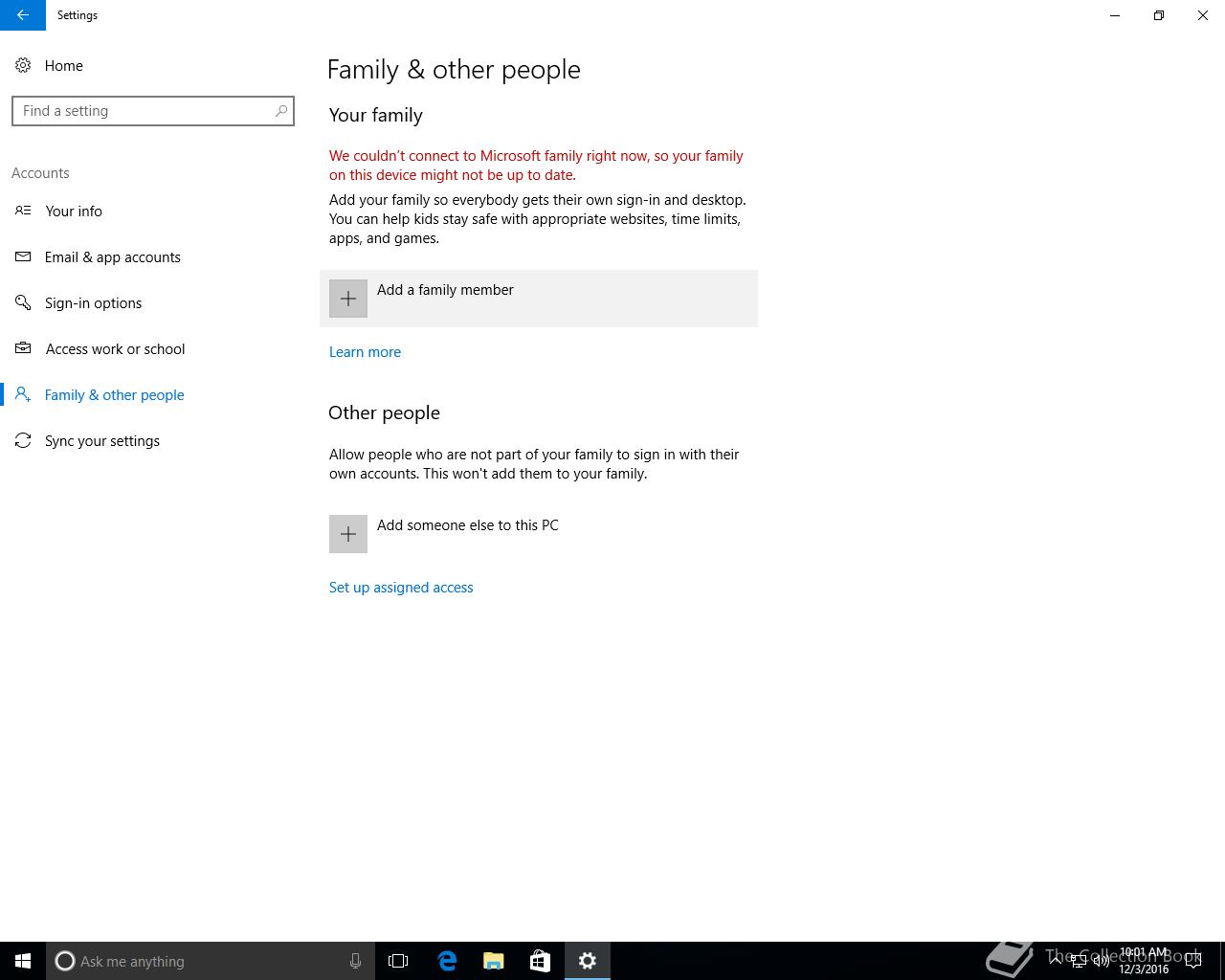
Task: Open Your info section
Action: 153,211
